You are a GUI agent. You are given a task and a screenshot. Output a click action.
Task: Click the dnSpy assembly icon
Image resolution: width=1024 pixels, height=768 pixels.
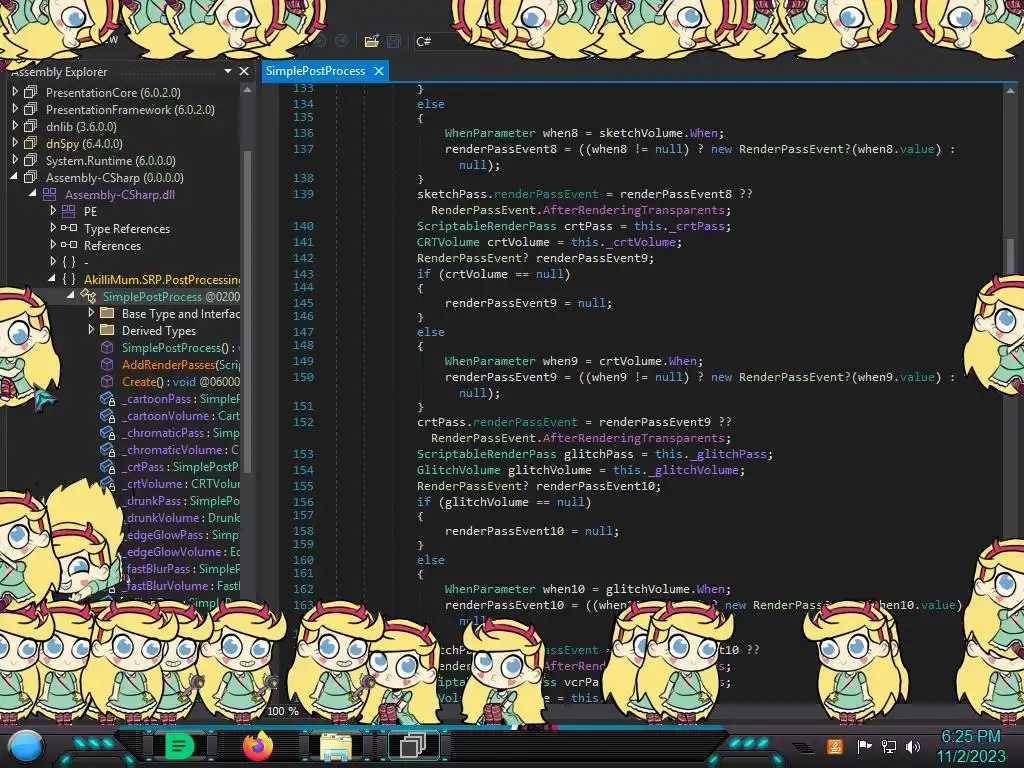point(31,143)
